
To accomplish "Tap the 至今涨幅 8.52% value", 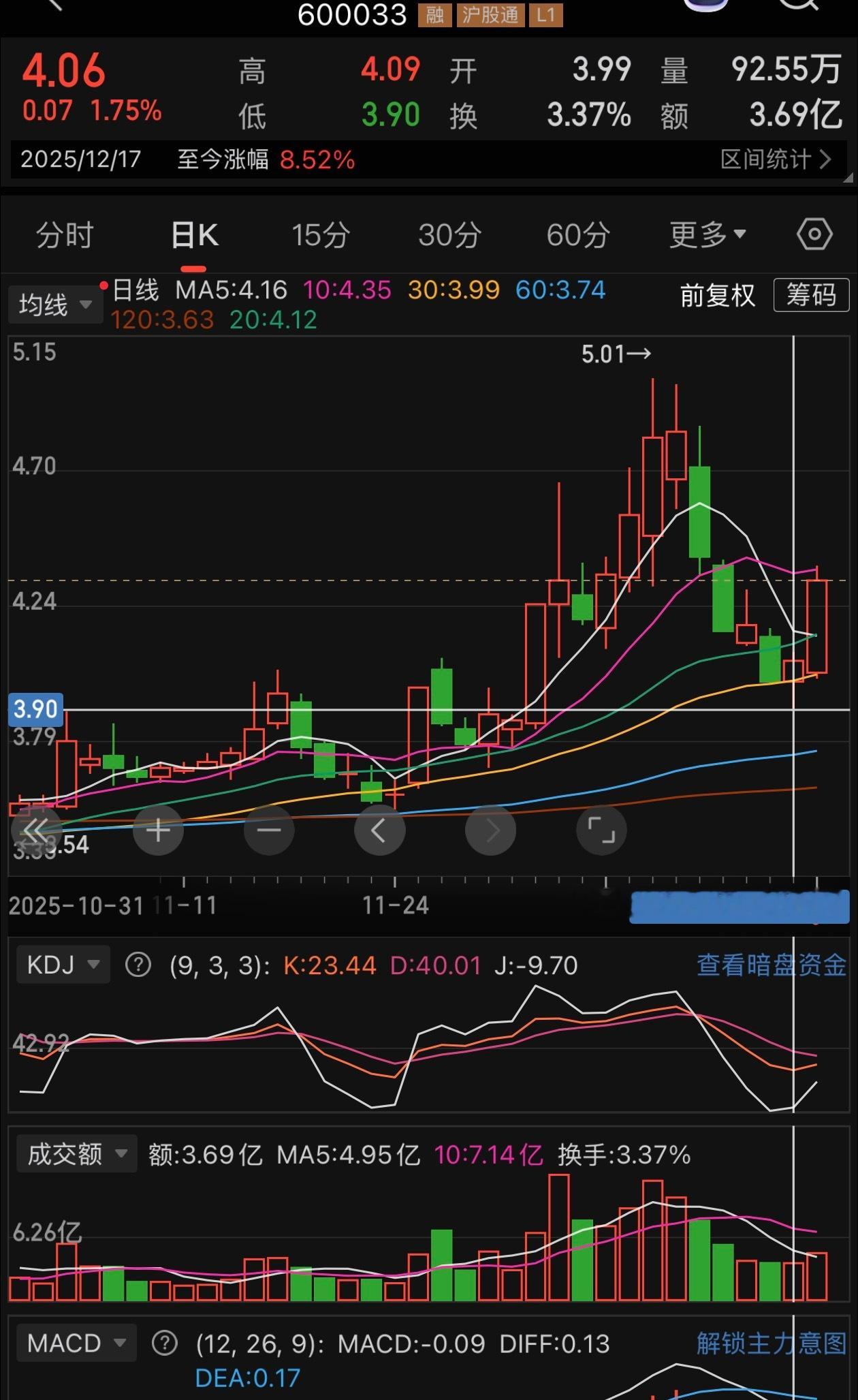I will click(x=317, y=159).
